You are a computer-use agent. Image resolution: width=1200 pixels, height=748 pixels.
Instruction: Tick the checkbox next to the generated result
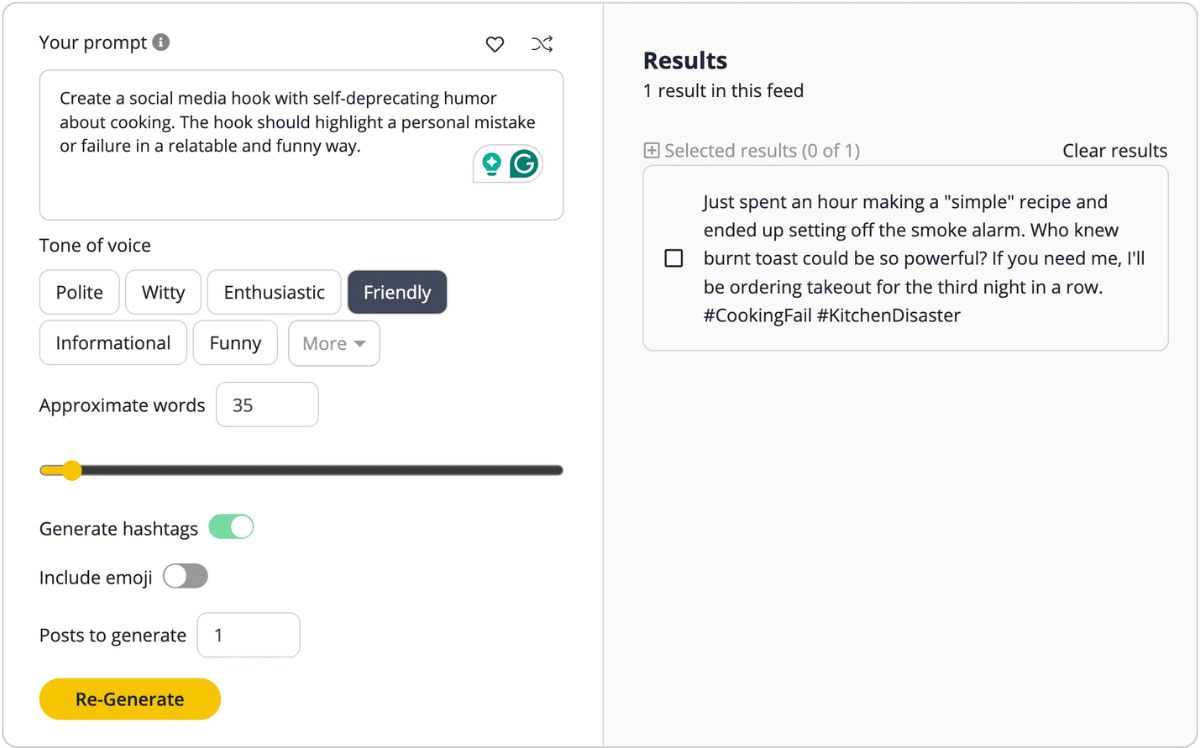click(673, 258)
